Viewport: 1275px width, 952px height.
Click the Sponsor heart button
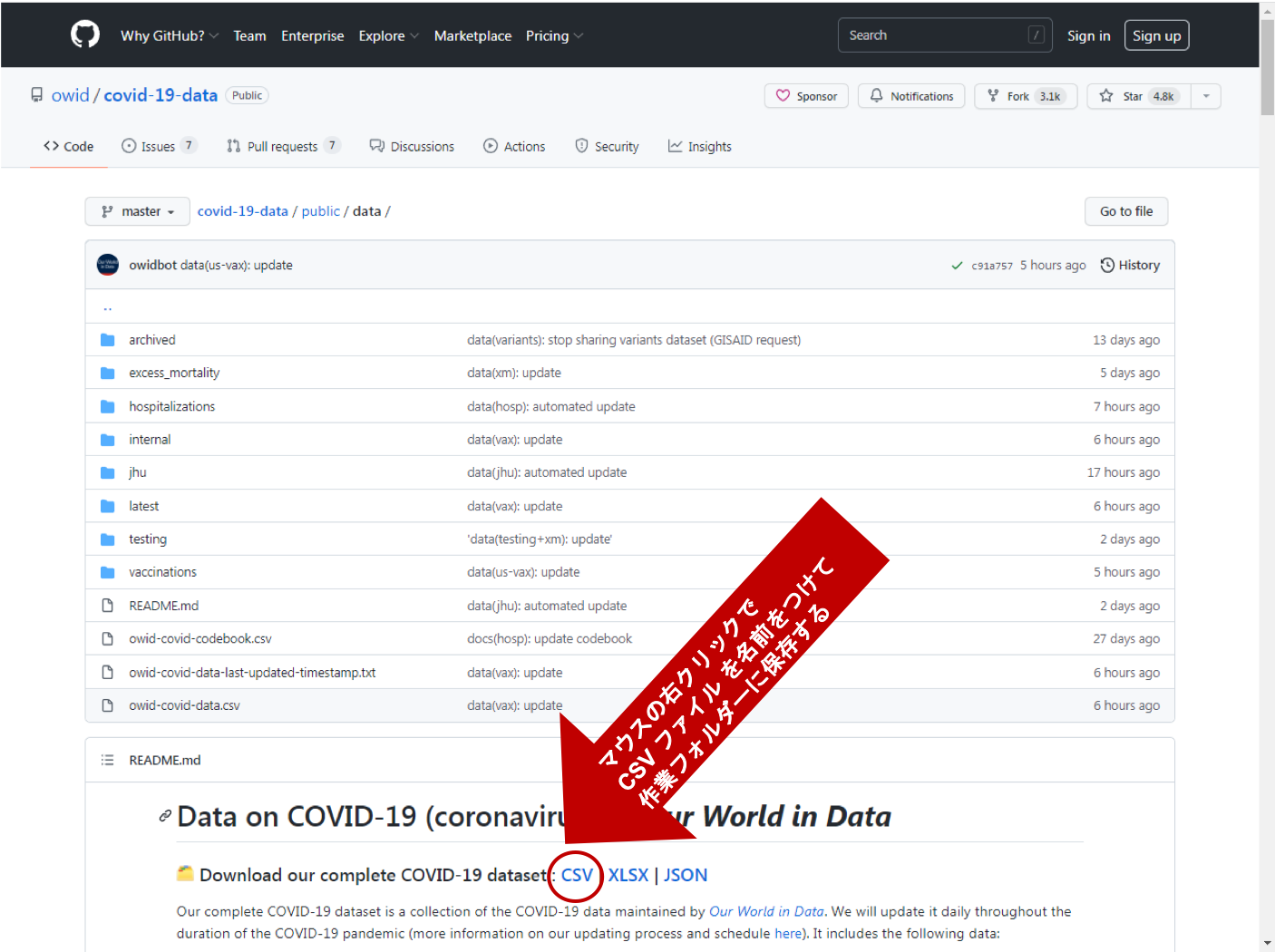point(806,96)
